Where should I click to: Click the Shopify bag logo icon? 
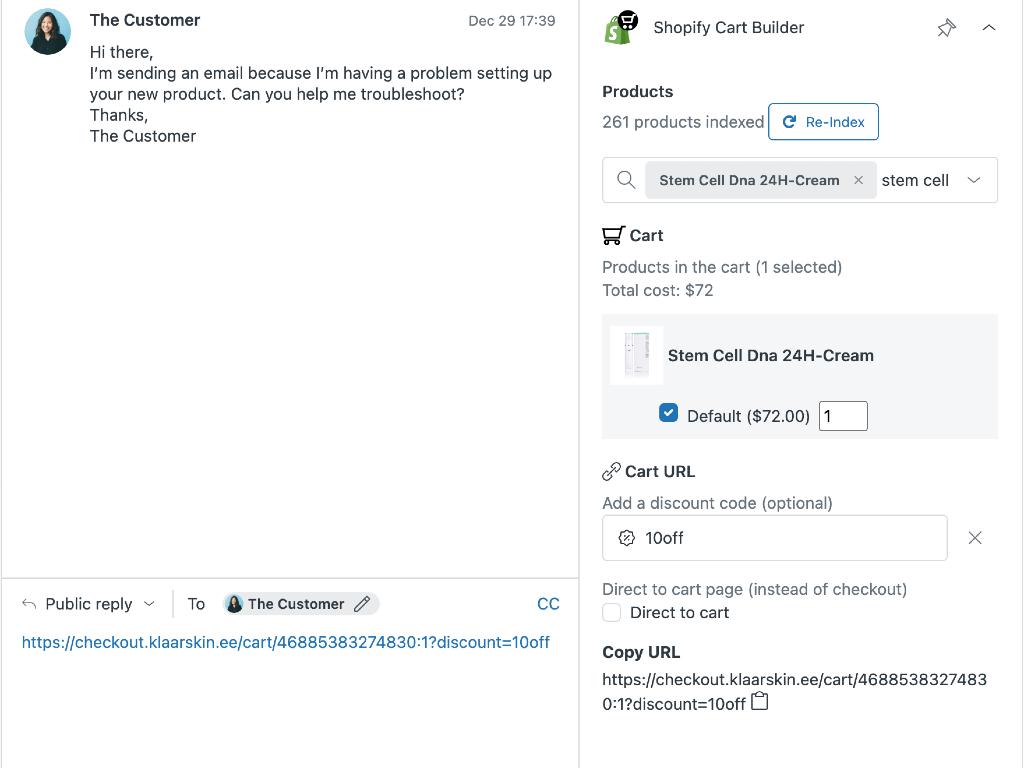click(x=622, y=28)
